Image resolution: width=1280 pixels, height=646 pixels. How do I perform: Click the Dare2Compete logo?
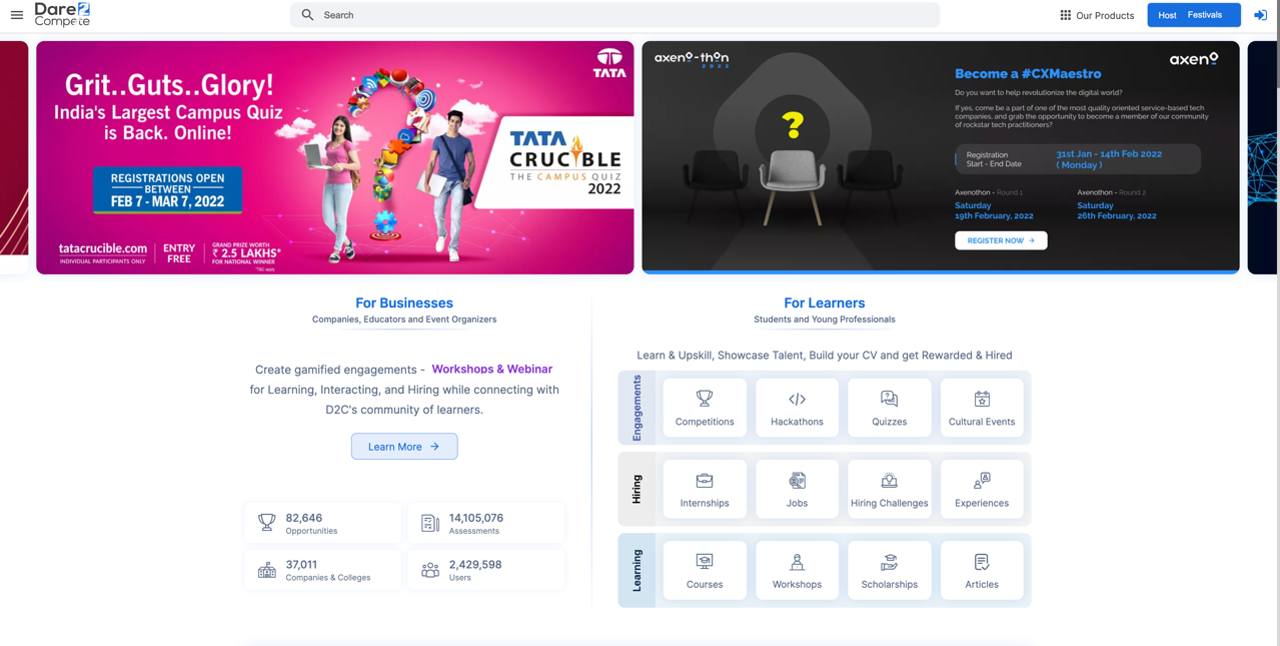click(x=62, y=14)
